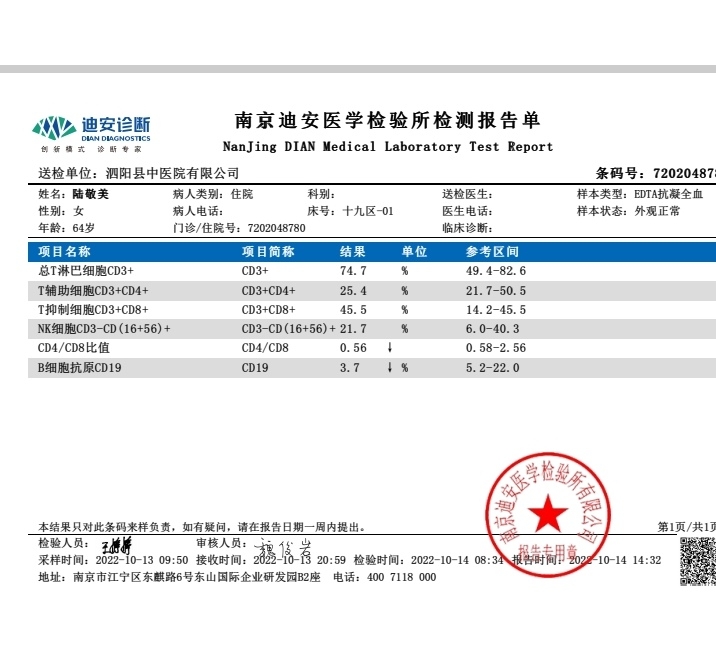Image resolution: width=716 pixels, height=657 pixels.
Task: Click the 检验时间 2022-10-14 08:34 value
Action: point(457,560)
